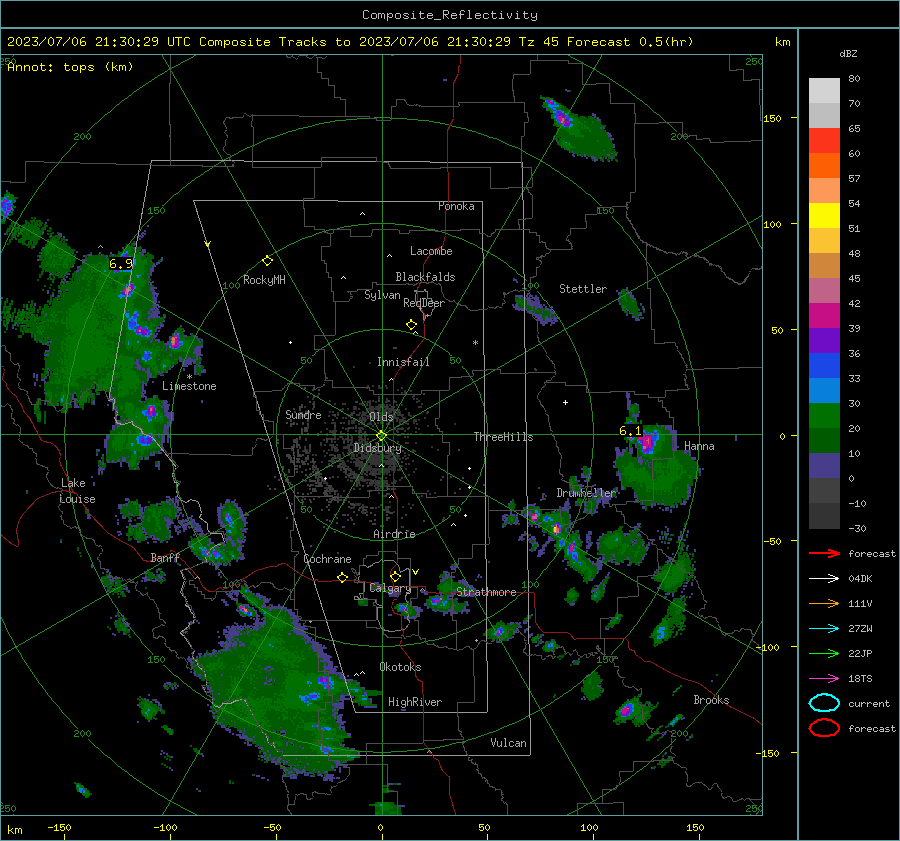The width and height of the screenshot is (900, 841).
Task: Click the asterisk marker above Limestone
Action: coord(189,377)
